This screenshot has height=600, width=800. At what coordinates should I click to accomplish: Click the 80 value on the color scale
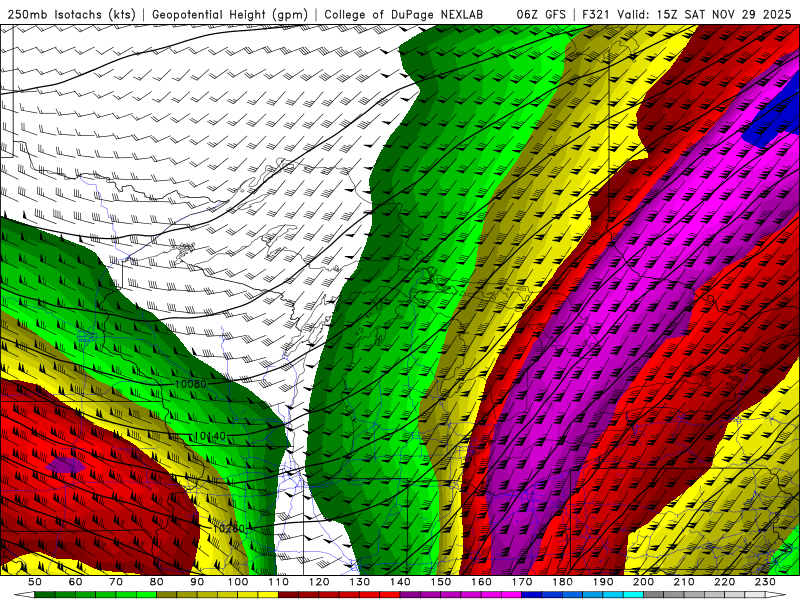tap(157, 582)
